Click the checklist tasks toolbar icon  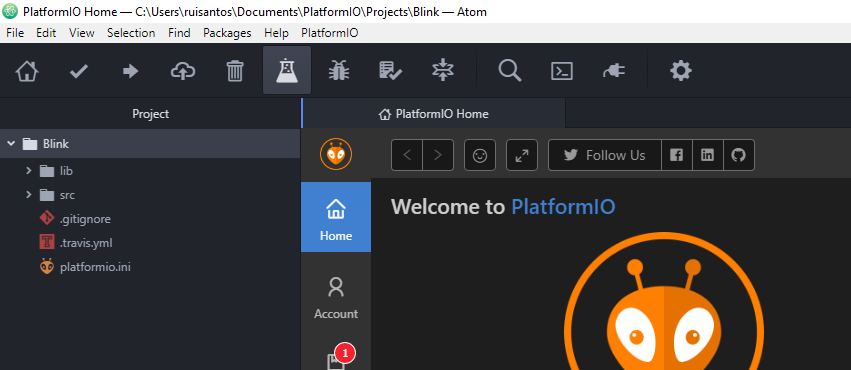click(x=390, y=71)
